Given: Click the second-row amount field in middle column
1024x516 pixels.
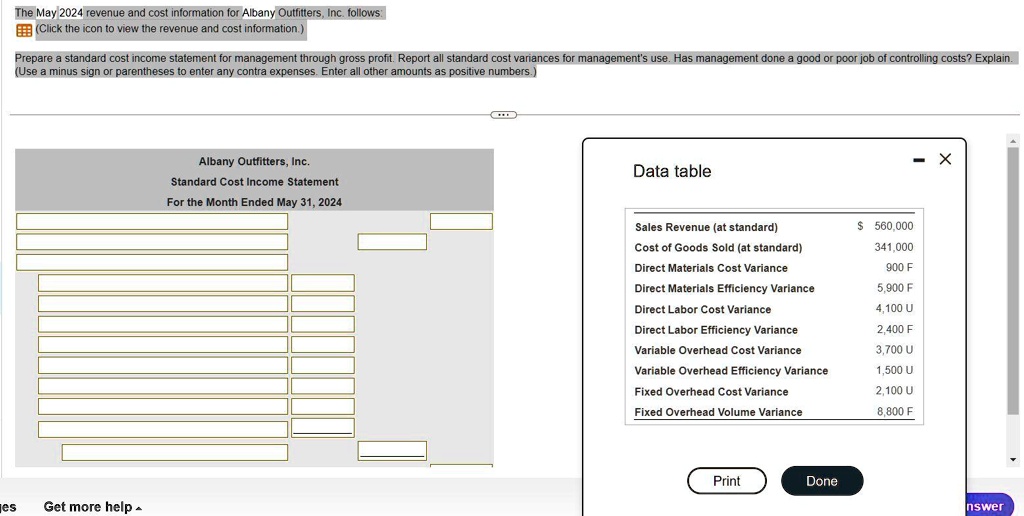Looking at the screenshot, I should pos(392,242).
